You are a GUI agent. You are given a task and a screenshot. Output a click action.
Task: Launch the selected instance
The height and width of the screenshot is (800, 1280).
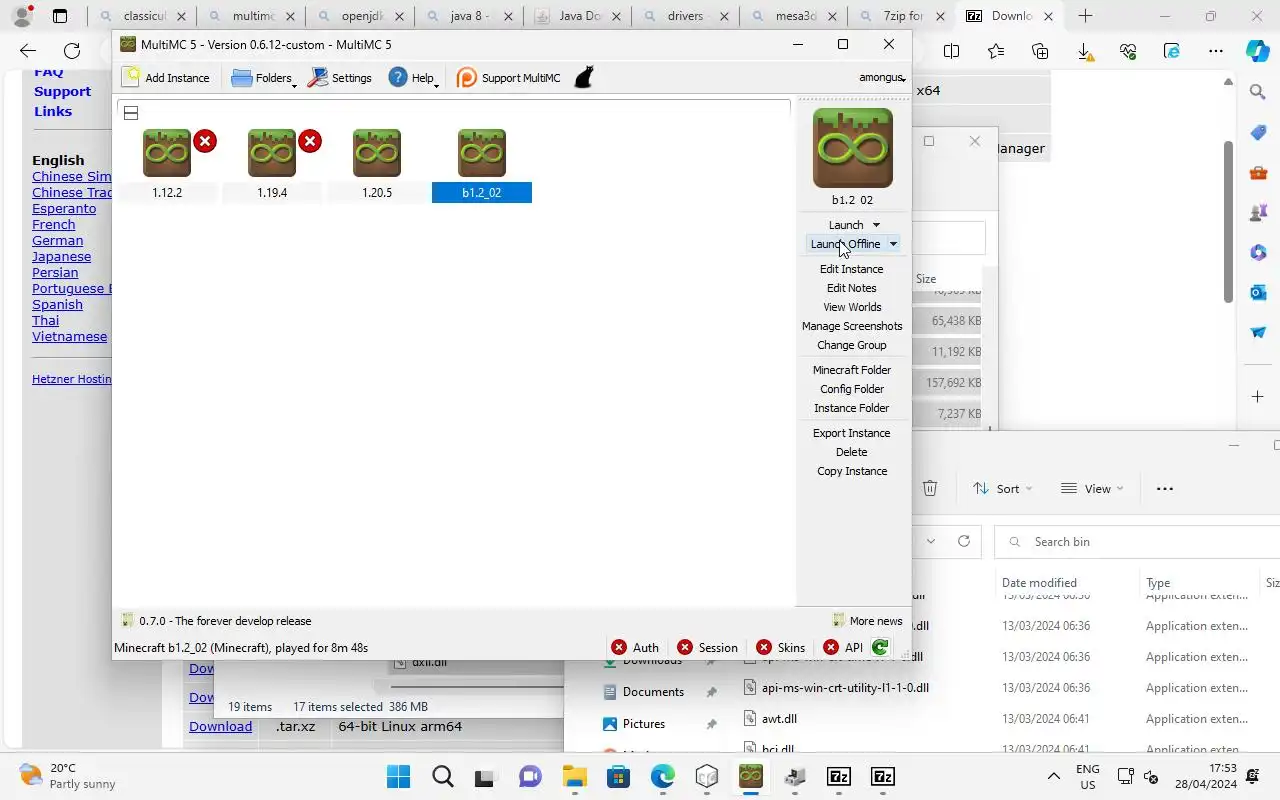pyautogui.click(x=845, y=225)
